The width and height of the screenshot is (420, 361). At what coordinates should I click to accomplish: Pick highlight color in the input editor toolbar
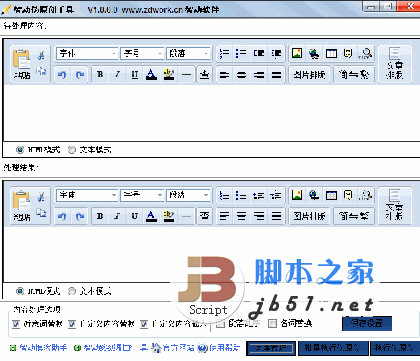pos(169,74)
